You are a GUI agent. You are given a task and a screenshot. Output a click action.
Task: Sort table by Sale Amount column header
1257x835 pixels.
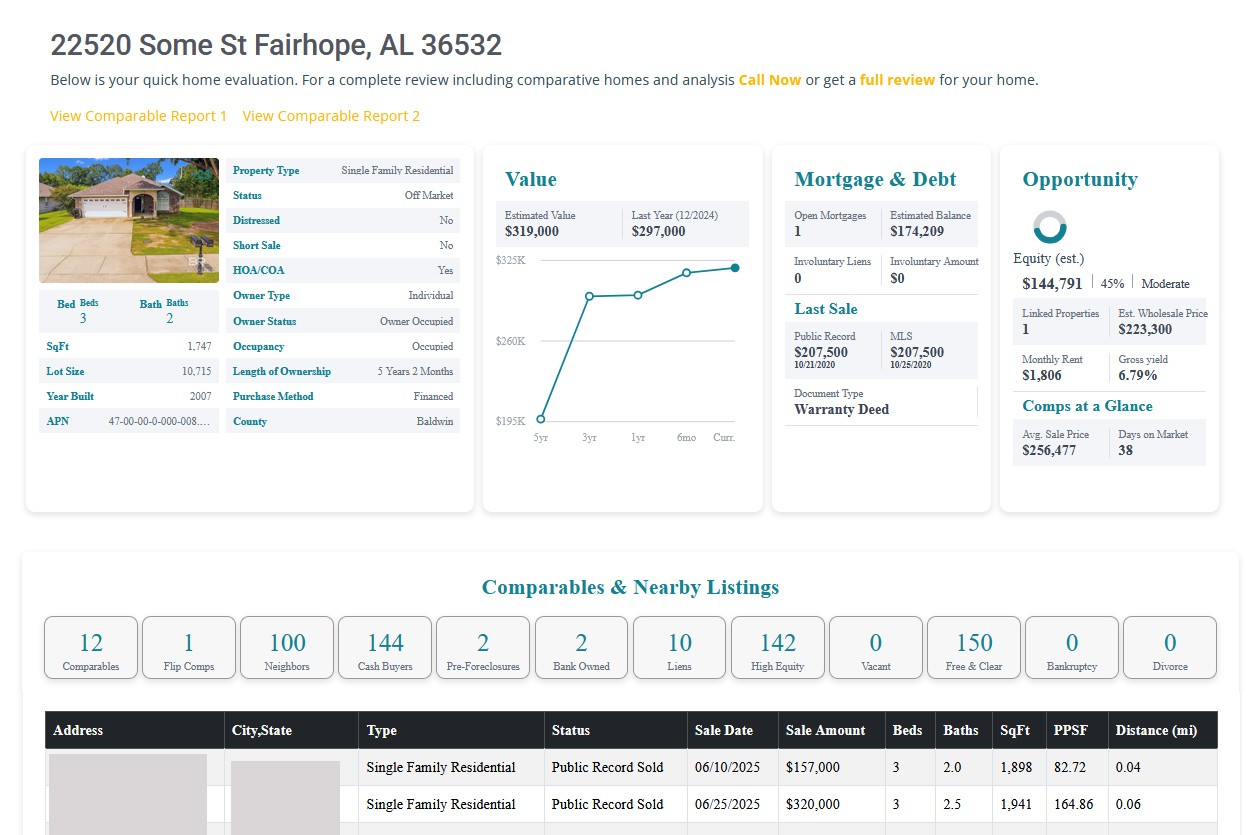(825, 730)
